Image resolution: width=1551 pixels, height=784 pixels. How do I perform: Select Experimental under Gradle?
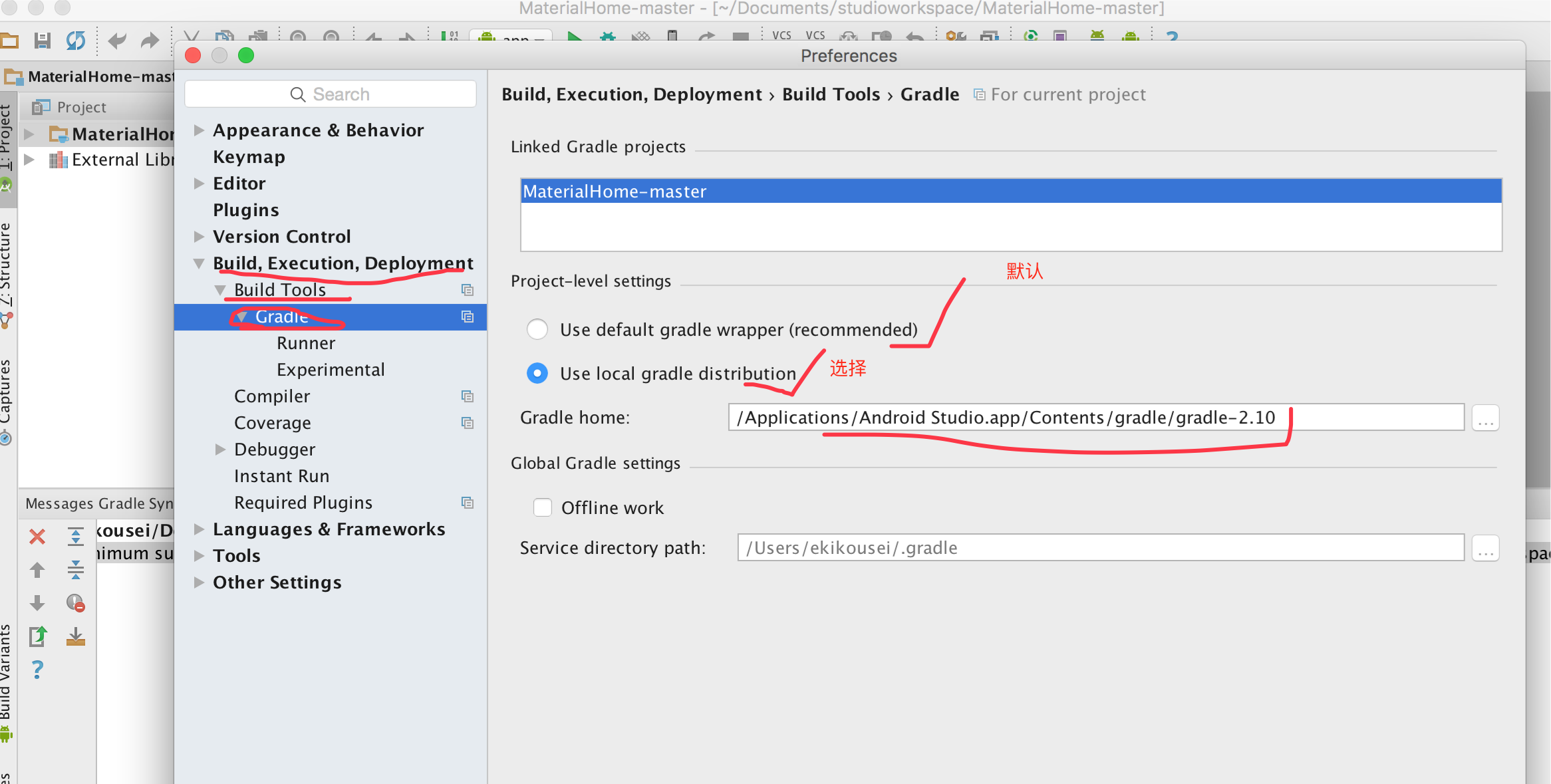click(331, 370)
